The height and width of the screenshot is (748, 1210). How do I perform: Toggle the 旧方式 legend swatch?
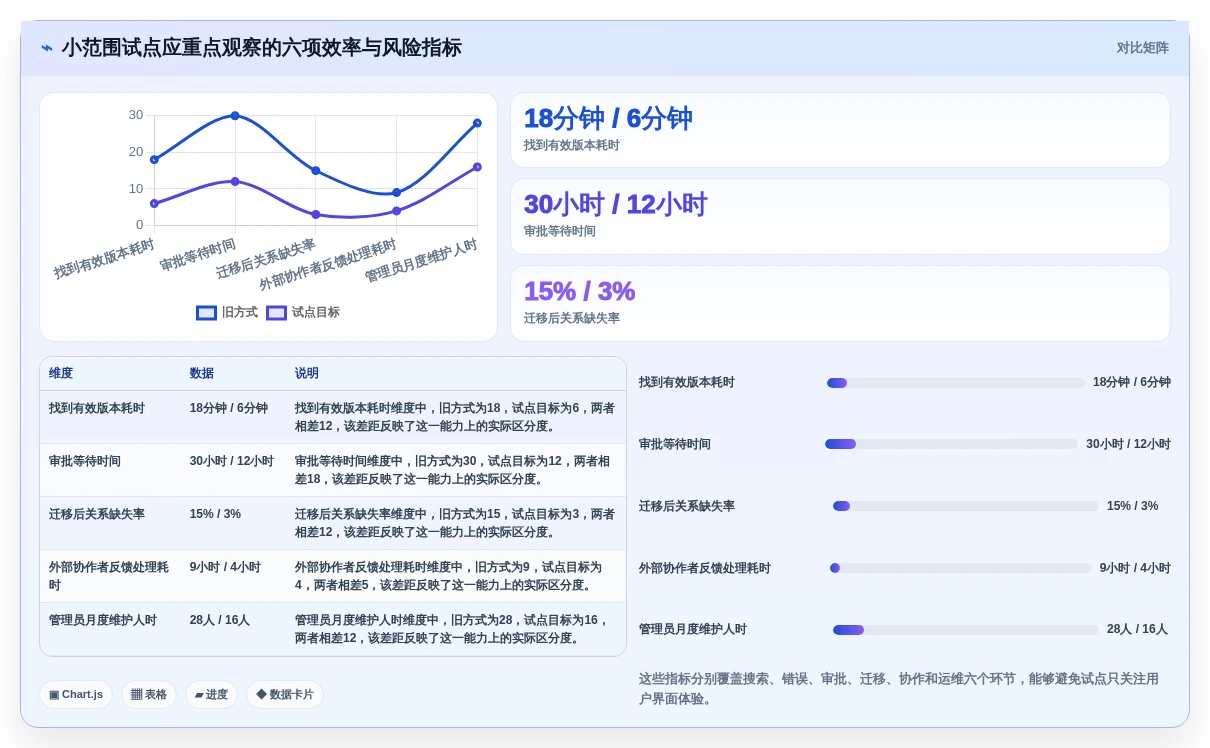coord(207,313)
